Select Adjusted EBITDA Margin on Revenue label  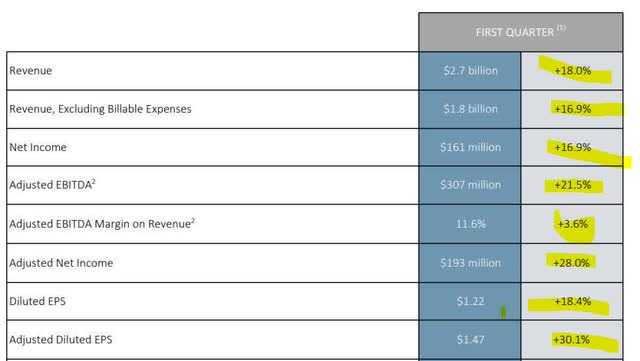pos(102,224)
